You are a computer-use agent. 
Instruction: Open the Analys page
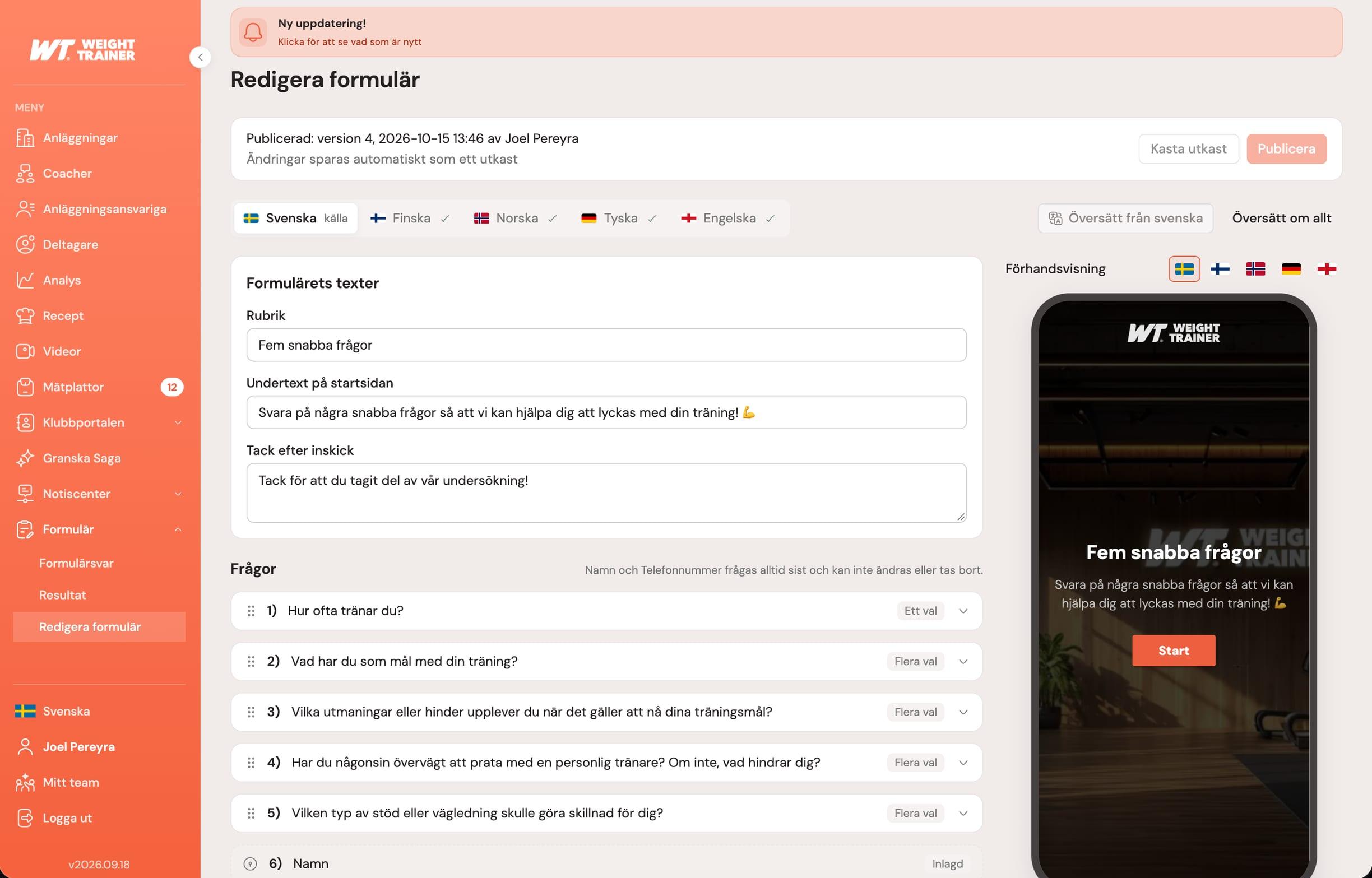pyautogui.click(x=99, y=280)
